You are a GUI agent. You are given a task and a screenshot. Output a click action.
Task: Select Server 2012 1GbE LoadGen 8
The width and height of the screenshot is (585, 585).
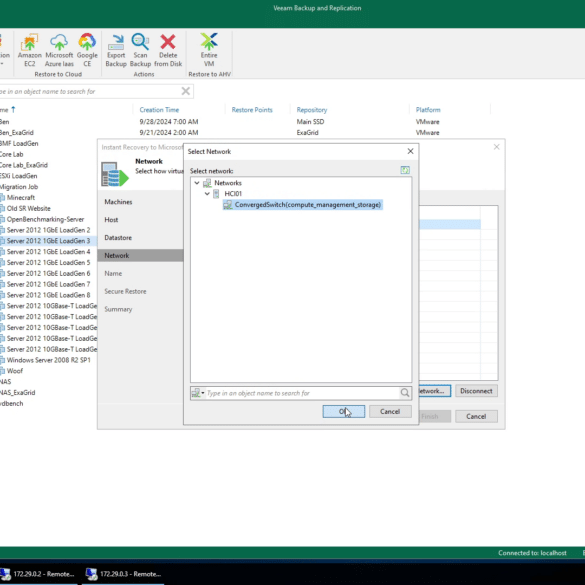coord(48,295)
